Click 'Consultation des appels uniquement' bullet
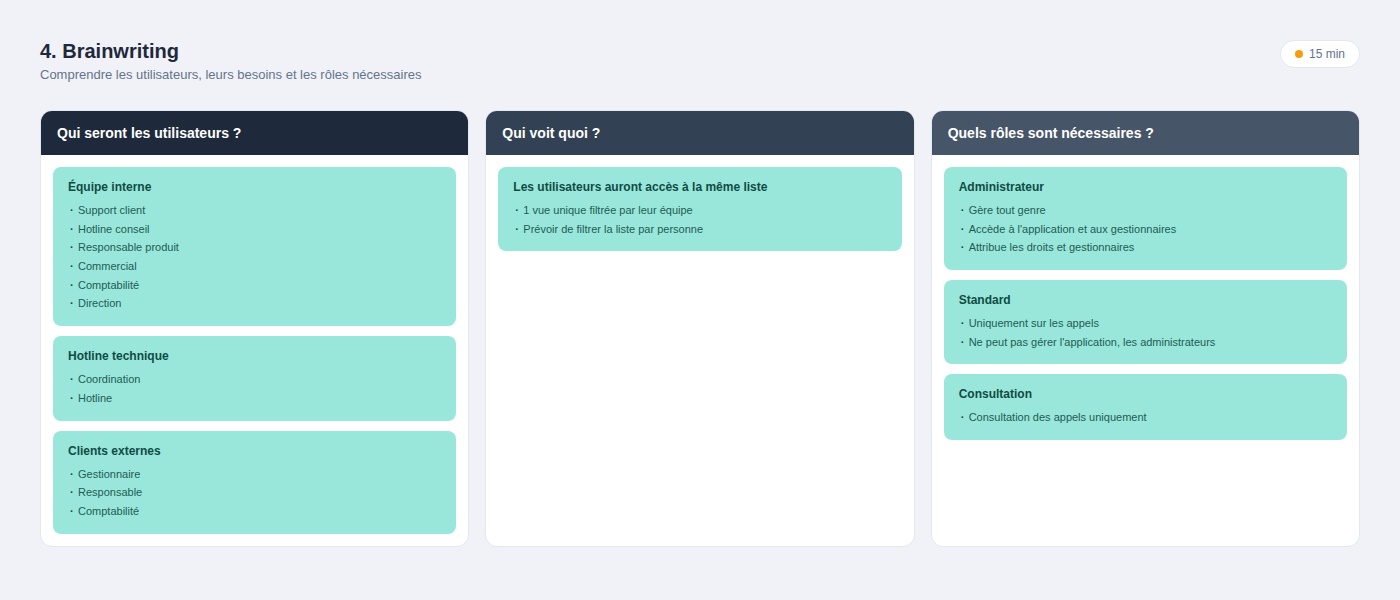 pos(1057,417)
